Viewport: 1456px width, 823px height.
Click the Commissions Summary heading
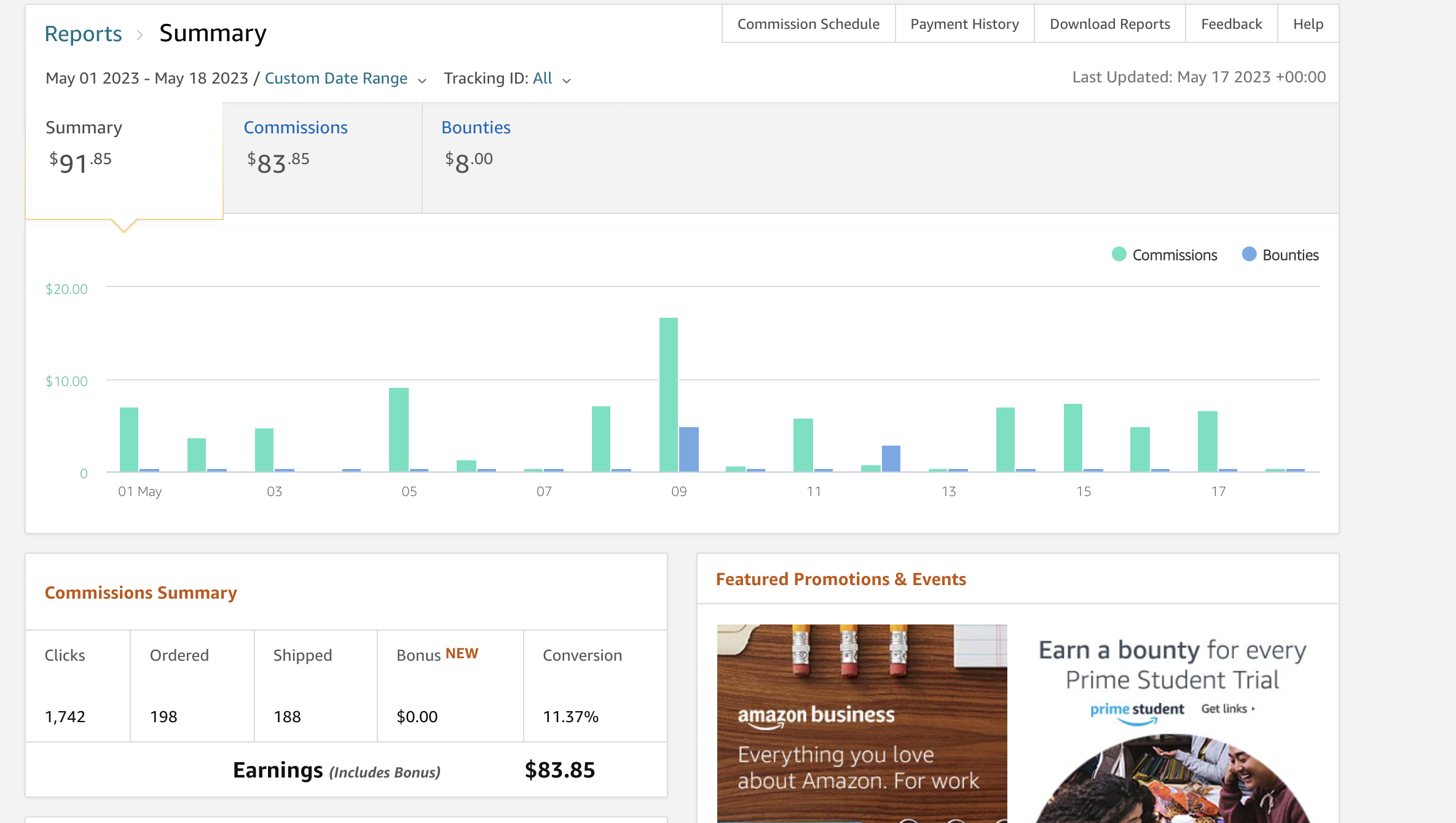point(141,593)
